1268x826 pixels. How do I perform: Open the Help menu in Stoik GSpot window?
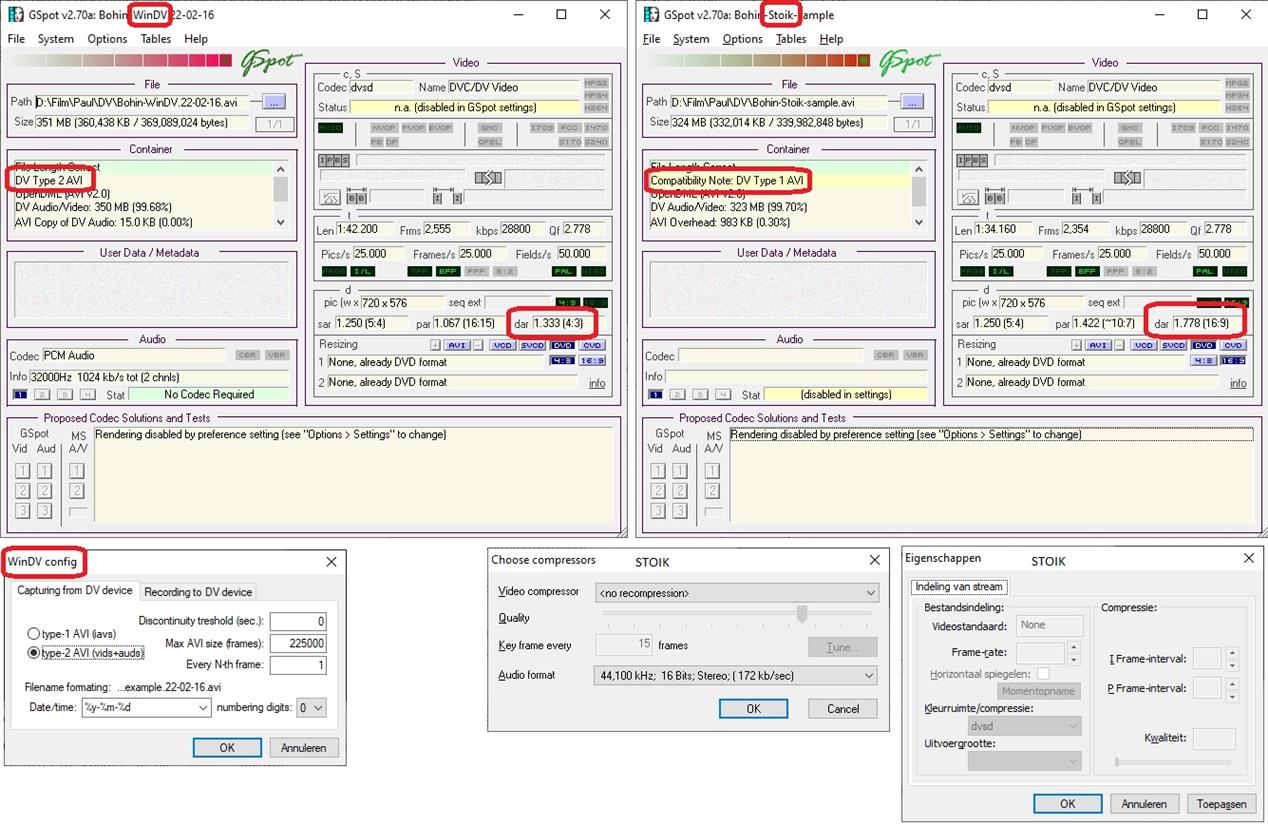coord(832,39)
